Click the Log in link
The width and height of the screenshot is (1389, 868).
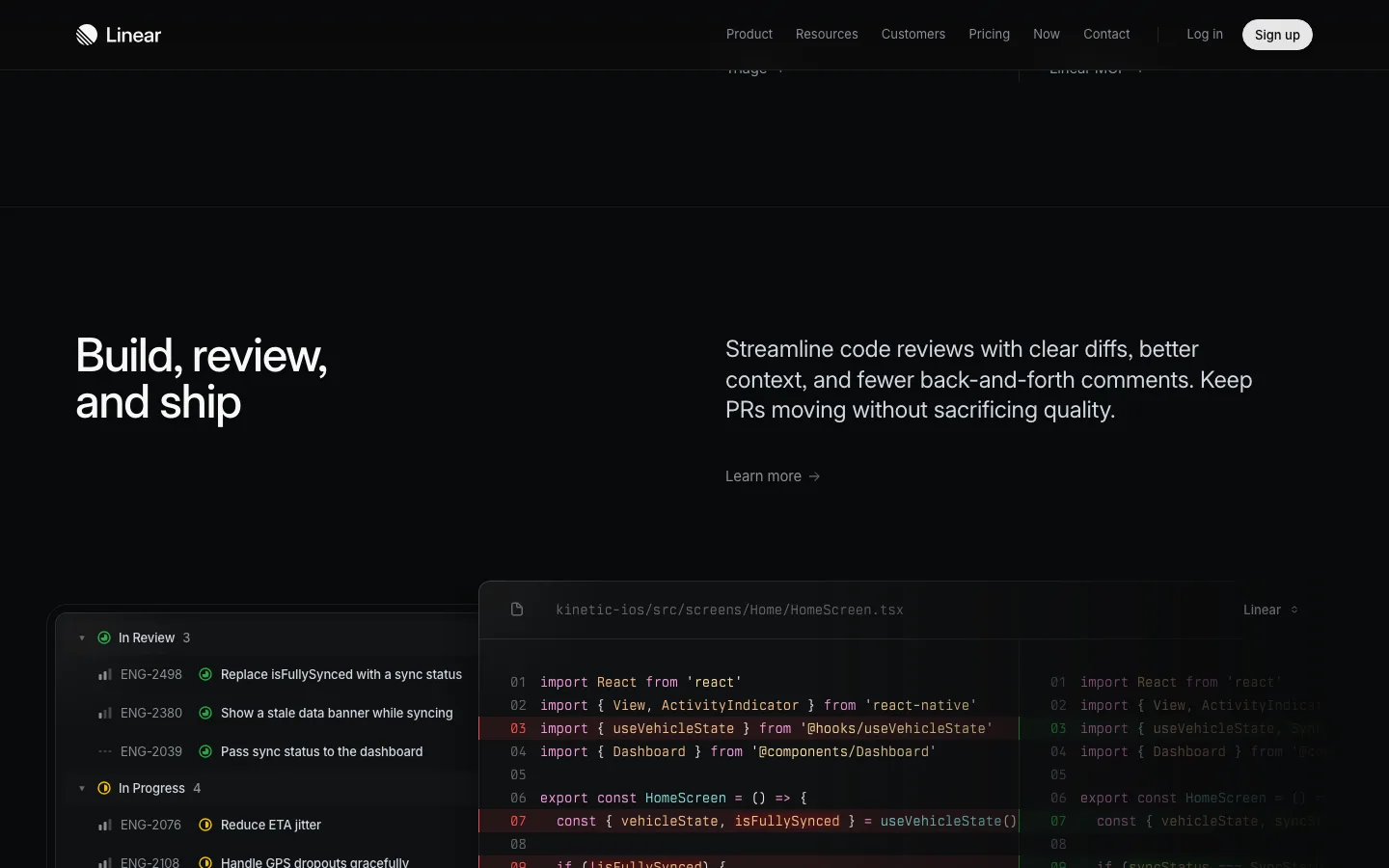(x=1205, y=34)
